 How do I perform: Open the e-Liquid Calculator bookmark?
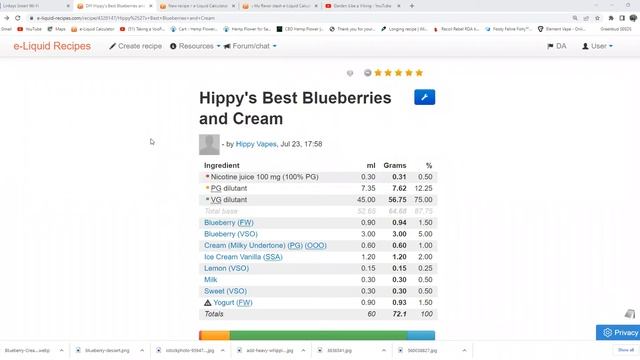93,29
